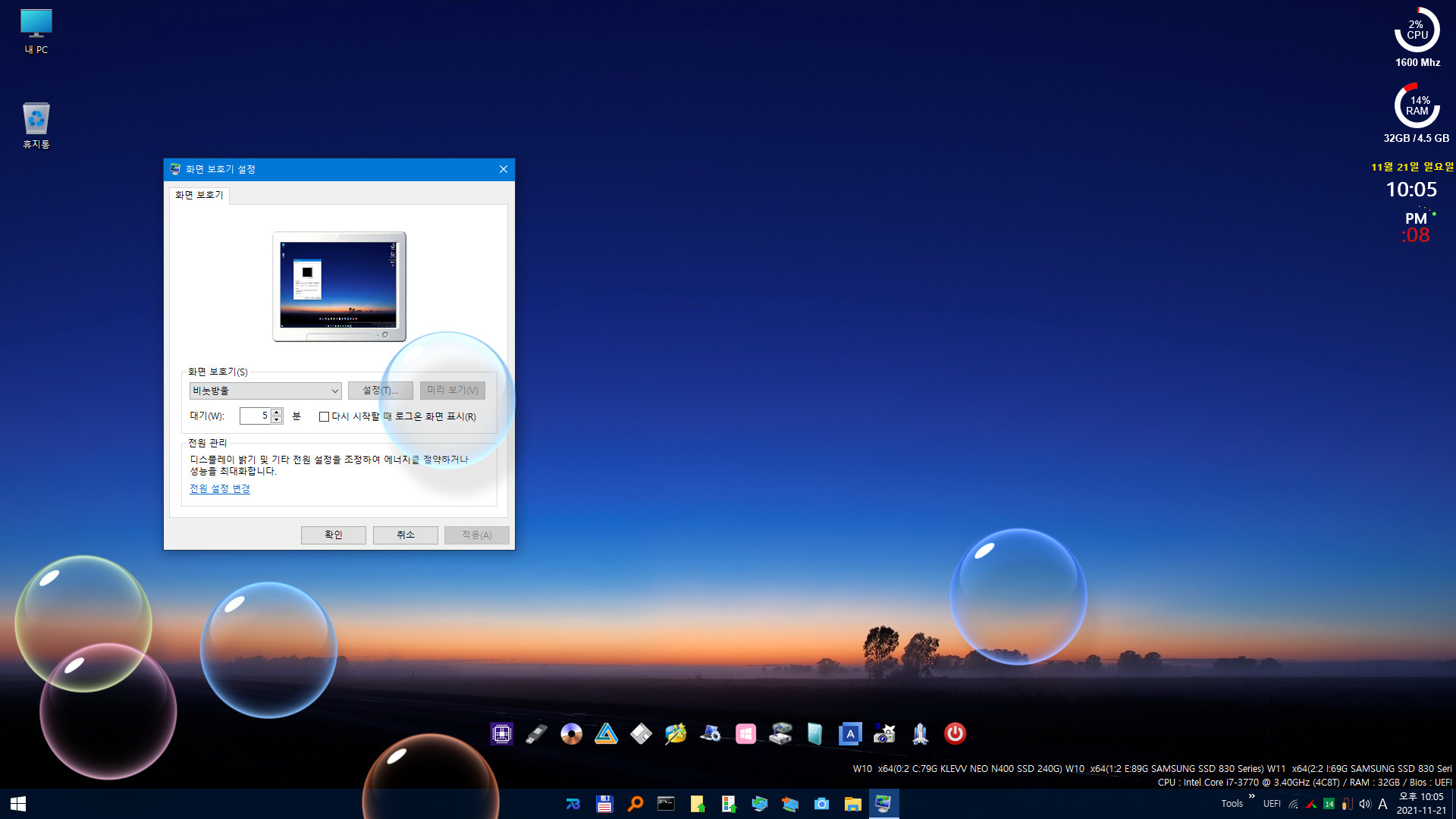Click the red-green arrow tray icon
The width and height of the screenshot is (1456, 819).
[1310, 804]
